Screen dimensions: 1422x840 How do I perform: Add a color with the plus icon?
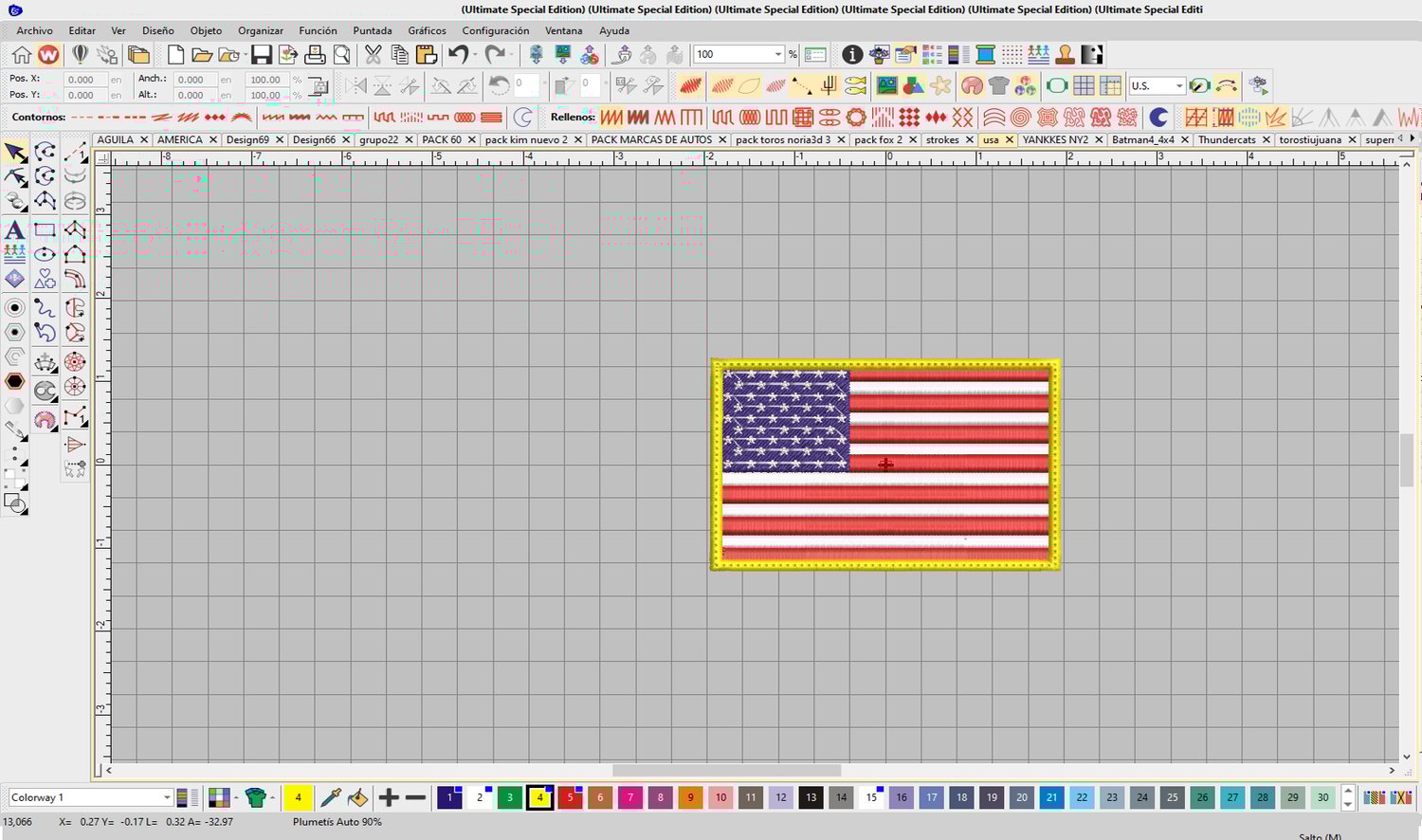pyautogui.click(x=389, y=797)
